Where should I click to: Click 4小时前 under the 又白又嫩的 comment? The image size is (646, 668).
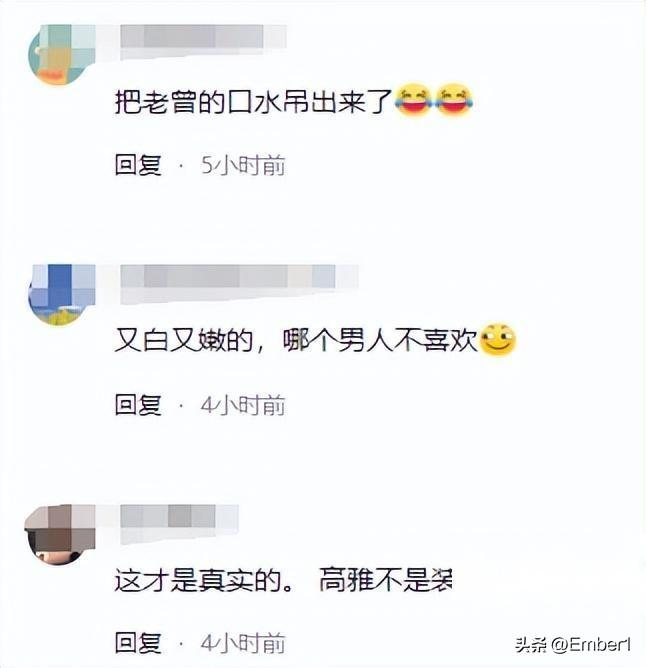tap(243, 405)
